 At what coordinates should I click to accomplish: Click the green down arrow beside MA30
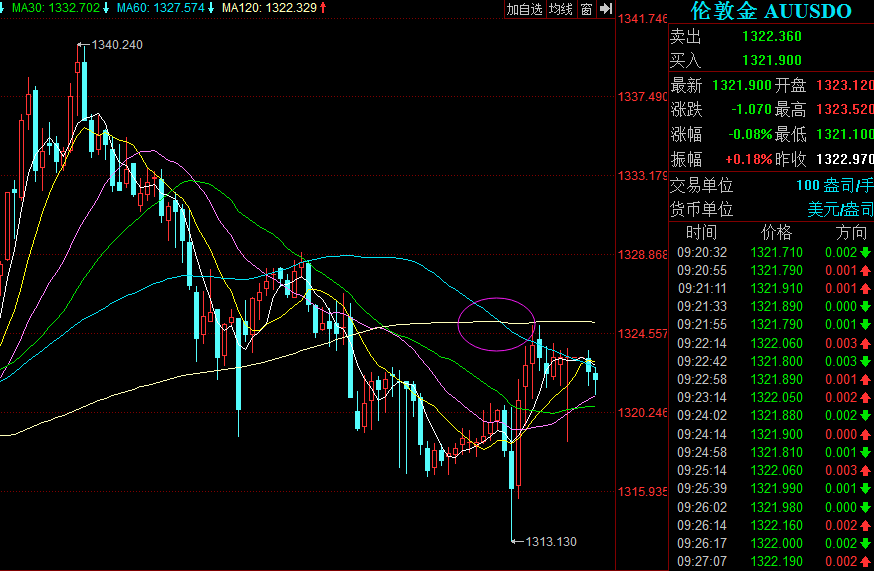106,8
